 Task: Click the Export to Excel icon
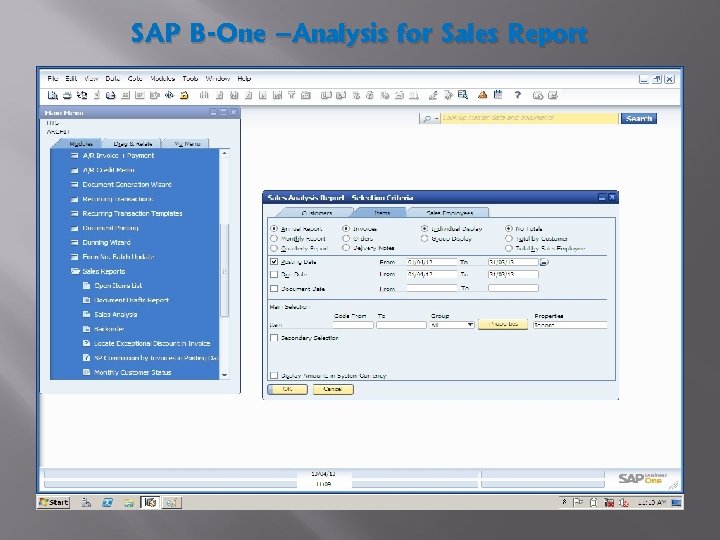(x=125, y=95)
